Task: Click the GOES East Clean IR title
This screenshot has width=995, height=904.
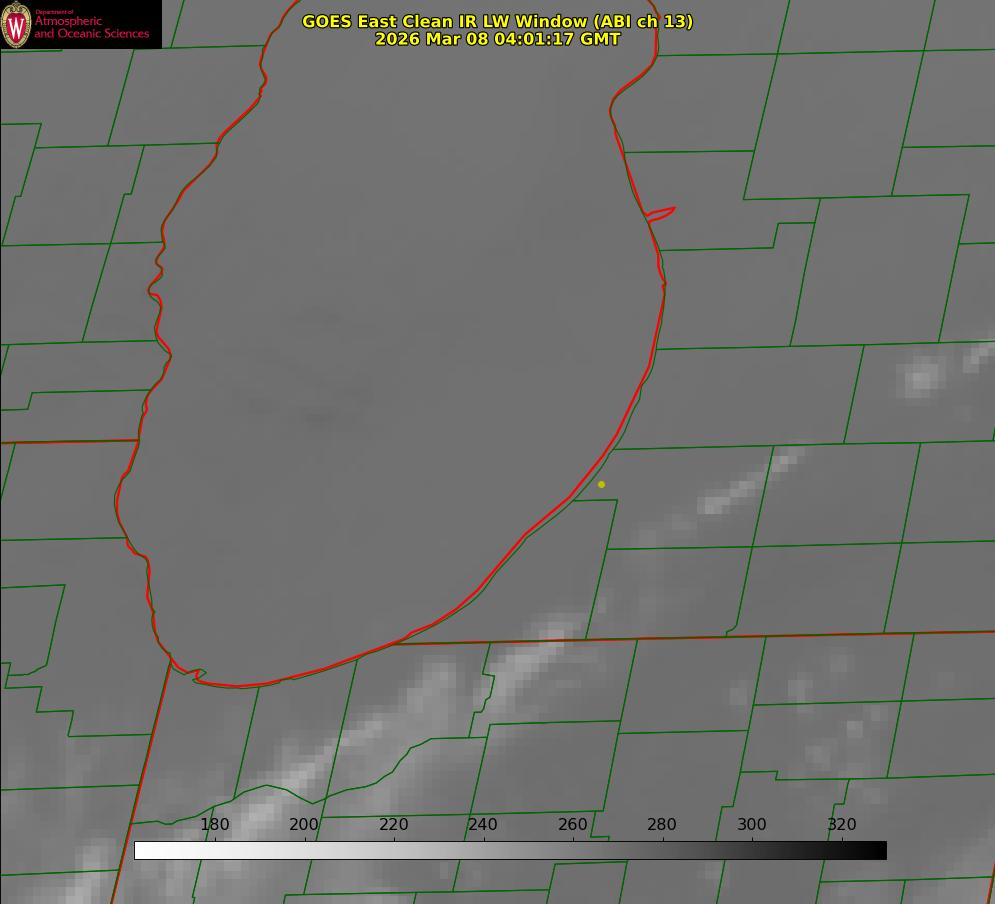Action: (x=497, y=21)
